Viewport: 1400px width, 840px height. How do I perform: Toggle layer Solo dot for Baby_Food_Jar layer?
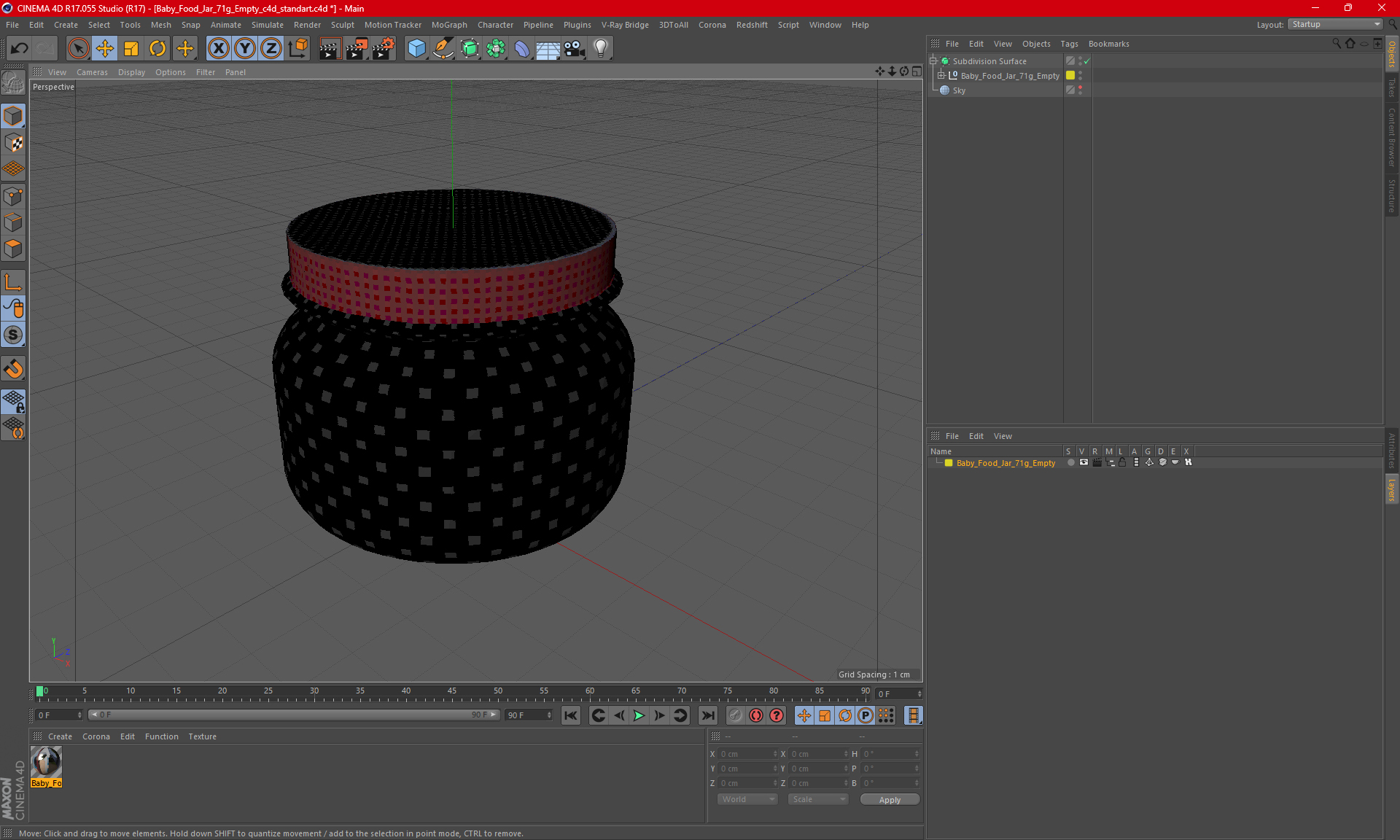(1070, 463)
